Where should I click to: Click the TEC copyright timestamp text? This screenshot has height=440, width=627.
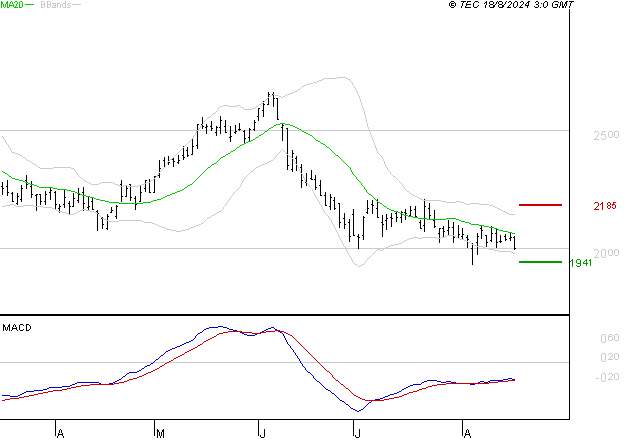[511, 5]
